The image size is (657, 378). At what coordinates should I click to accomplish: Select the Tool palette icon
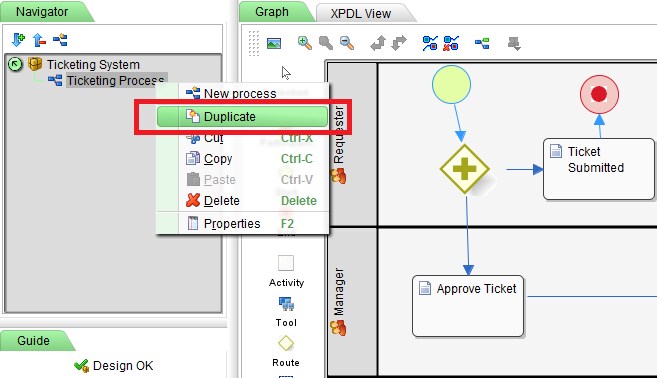[x=286, y=305]
